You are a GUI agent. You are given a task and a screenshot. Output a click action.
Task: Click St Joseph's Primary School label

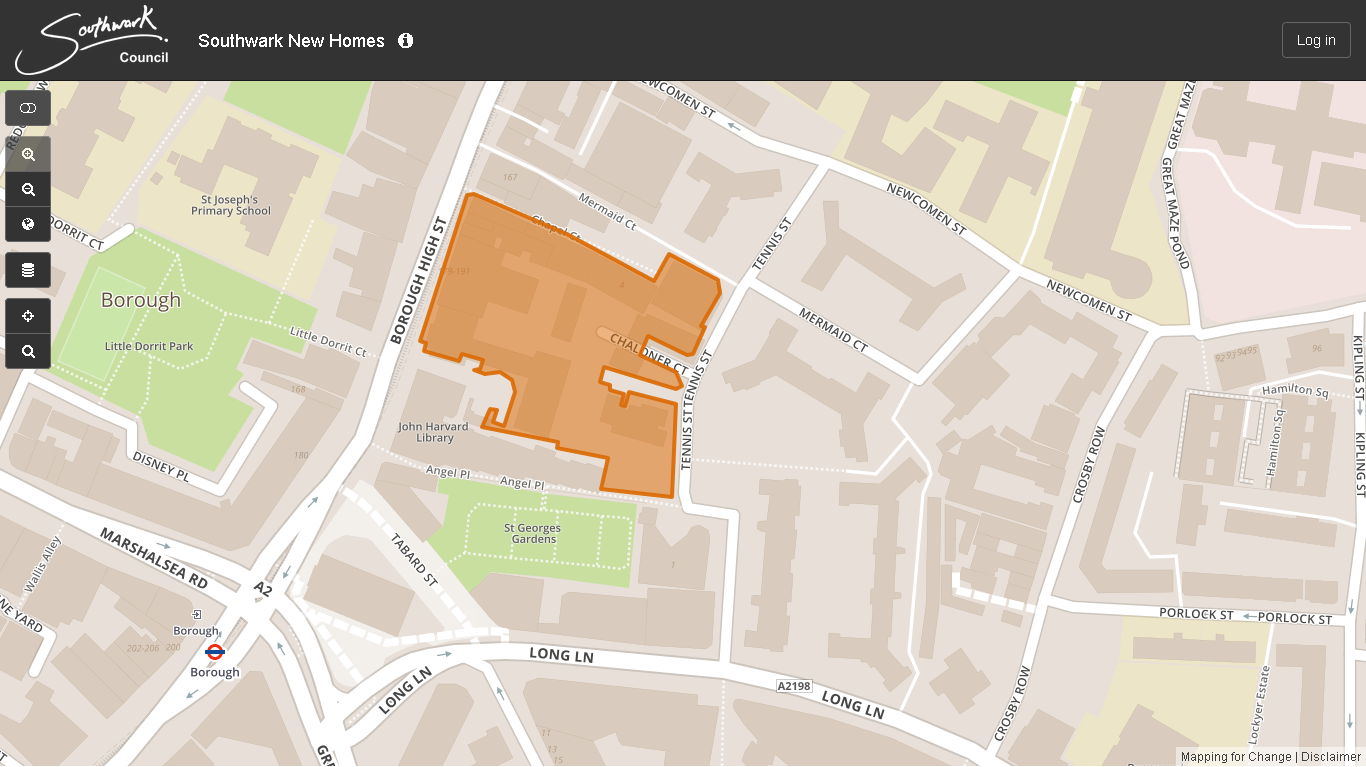231,205
